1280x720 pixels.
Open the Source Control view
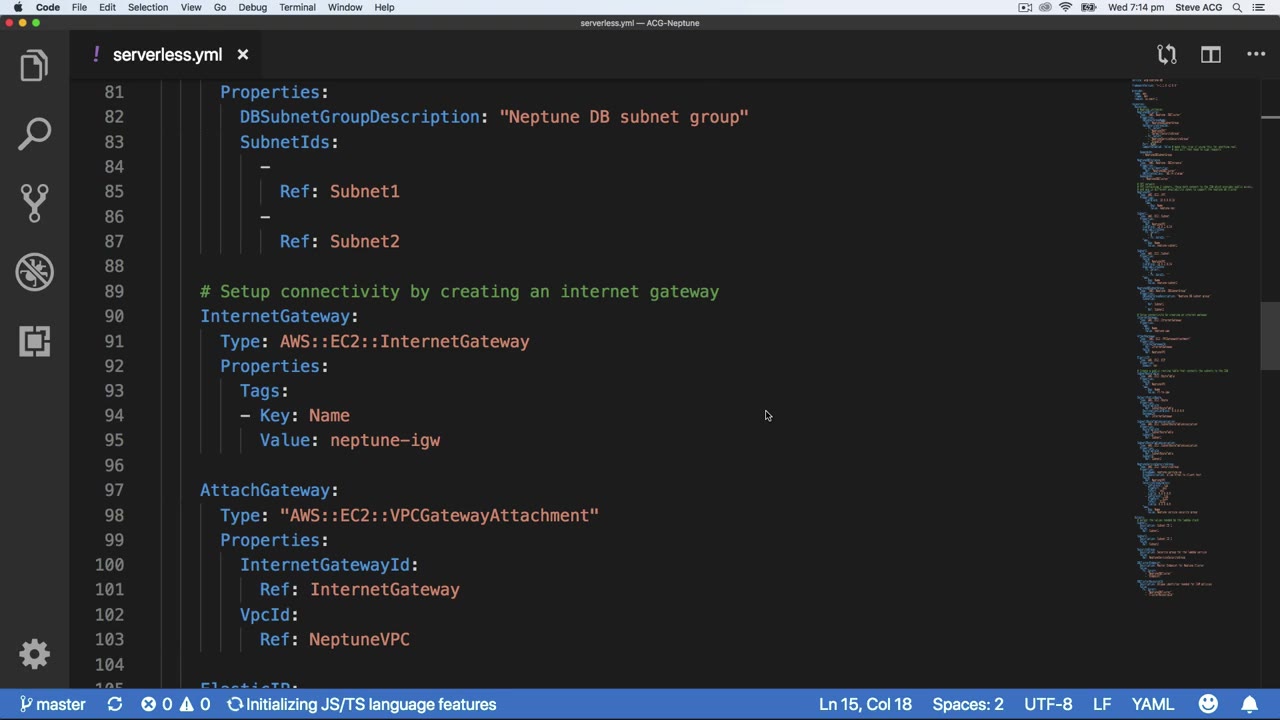(x=34, y=203)
